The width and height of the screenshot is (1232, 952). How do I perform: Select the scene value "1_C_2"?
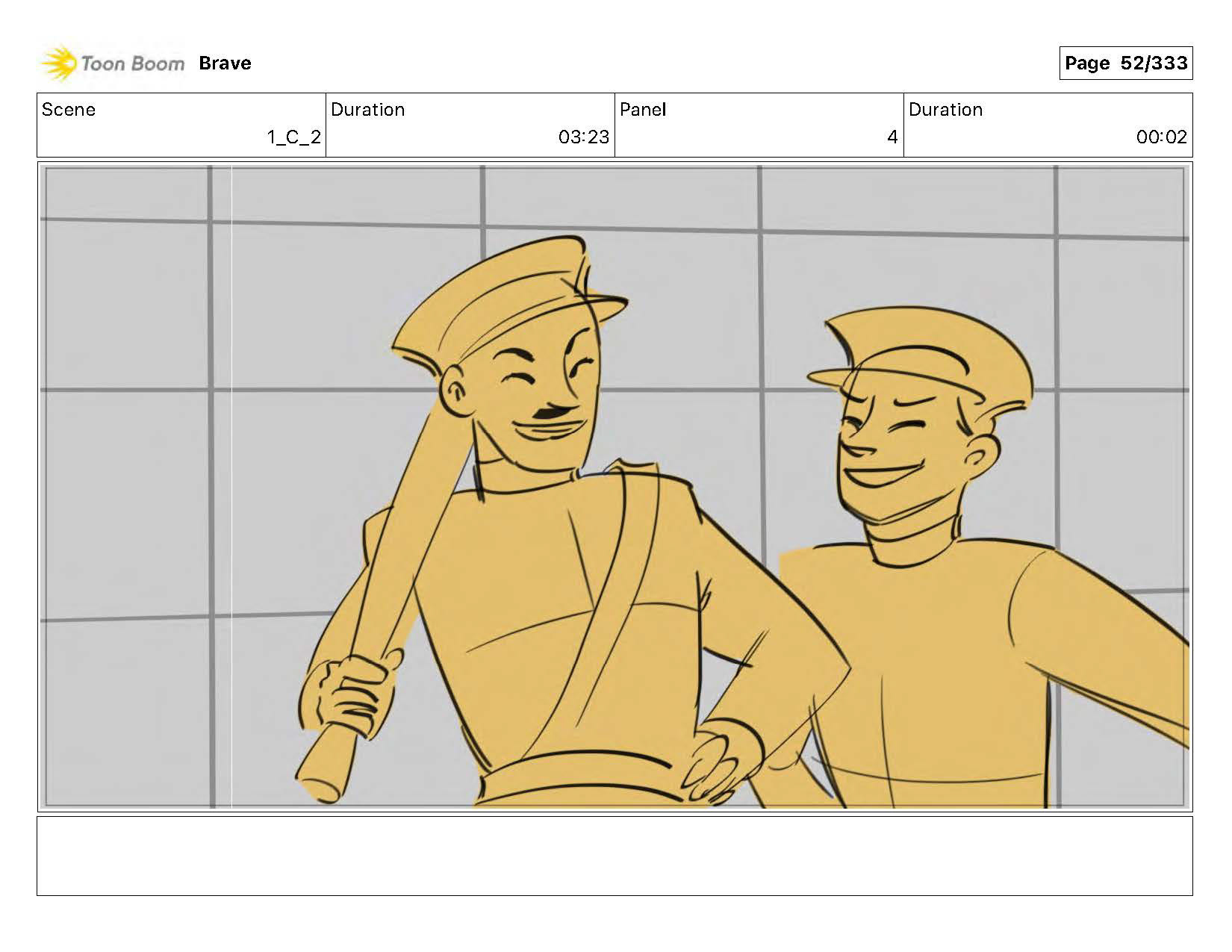pyautogui.click(x=294, y=137)
